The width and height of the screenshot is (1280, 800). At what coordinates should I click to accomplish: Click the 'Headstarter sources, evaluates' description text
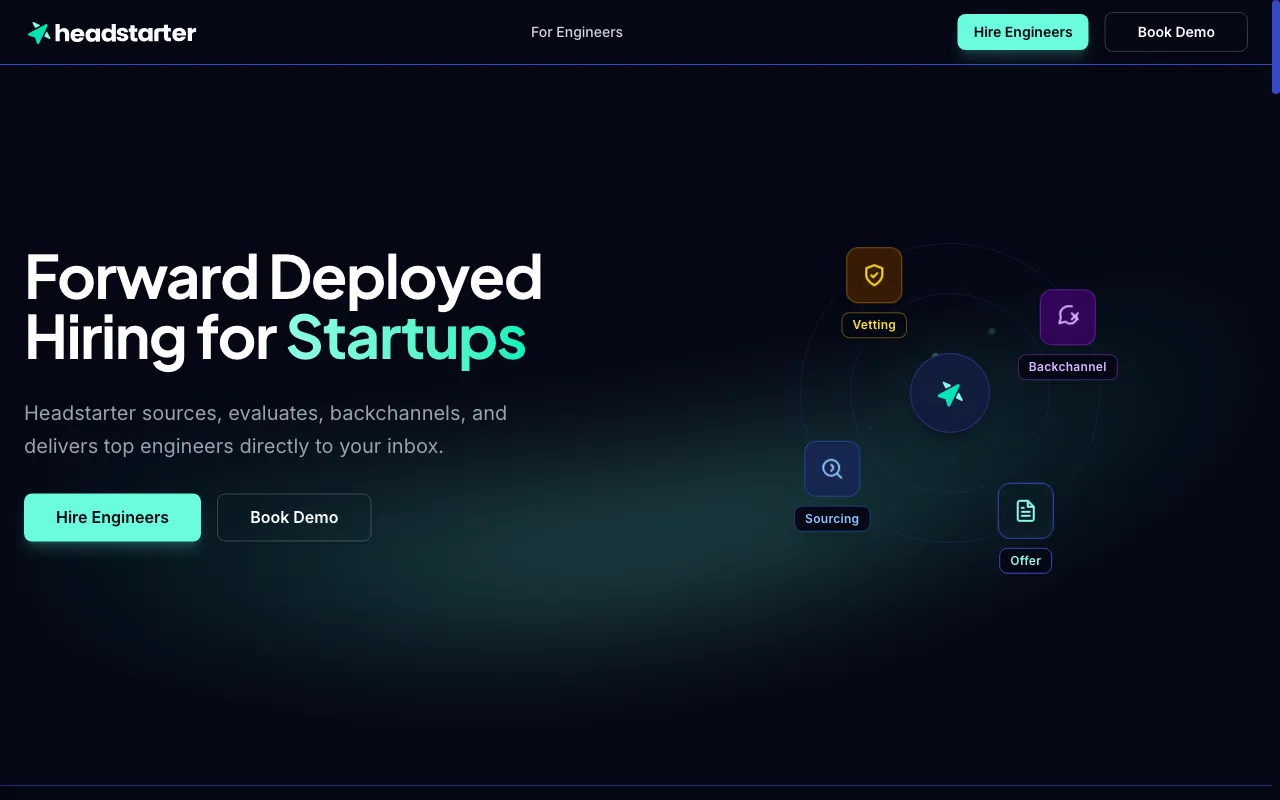[265, 429]
